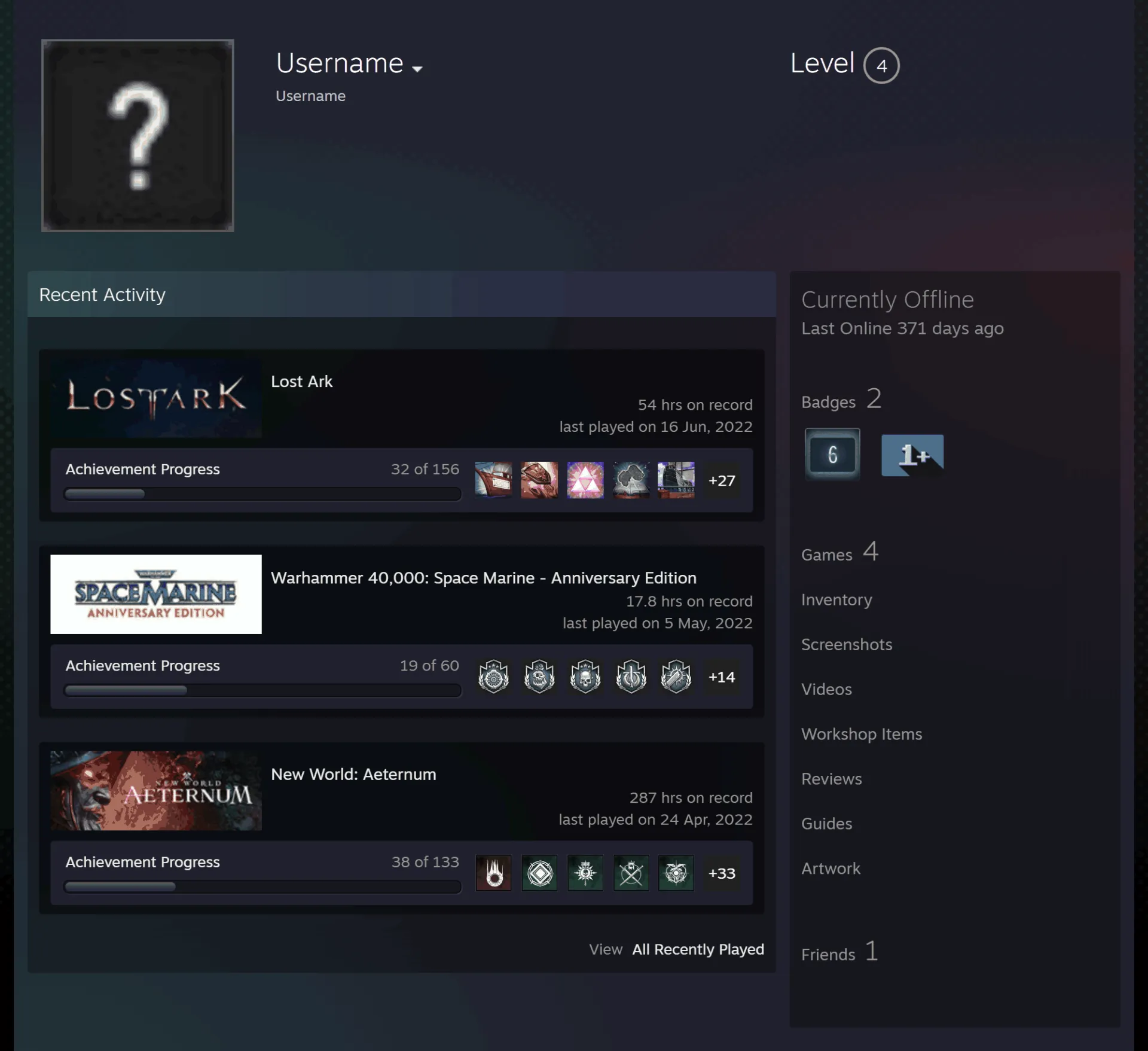Open the Workshop Items link
1148x1051 pixels.
pyautogui.click(x=862, y=734)
